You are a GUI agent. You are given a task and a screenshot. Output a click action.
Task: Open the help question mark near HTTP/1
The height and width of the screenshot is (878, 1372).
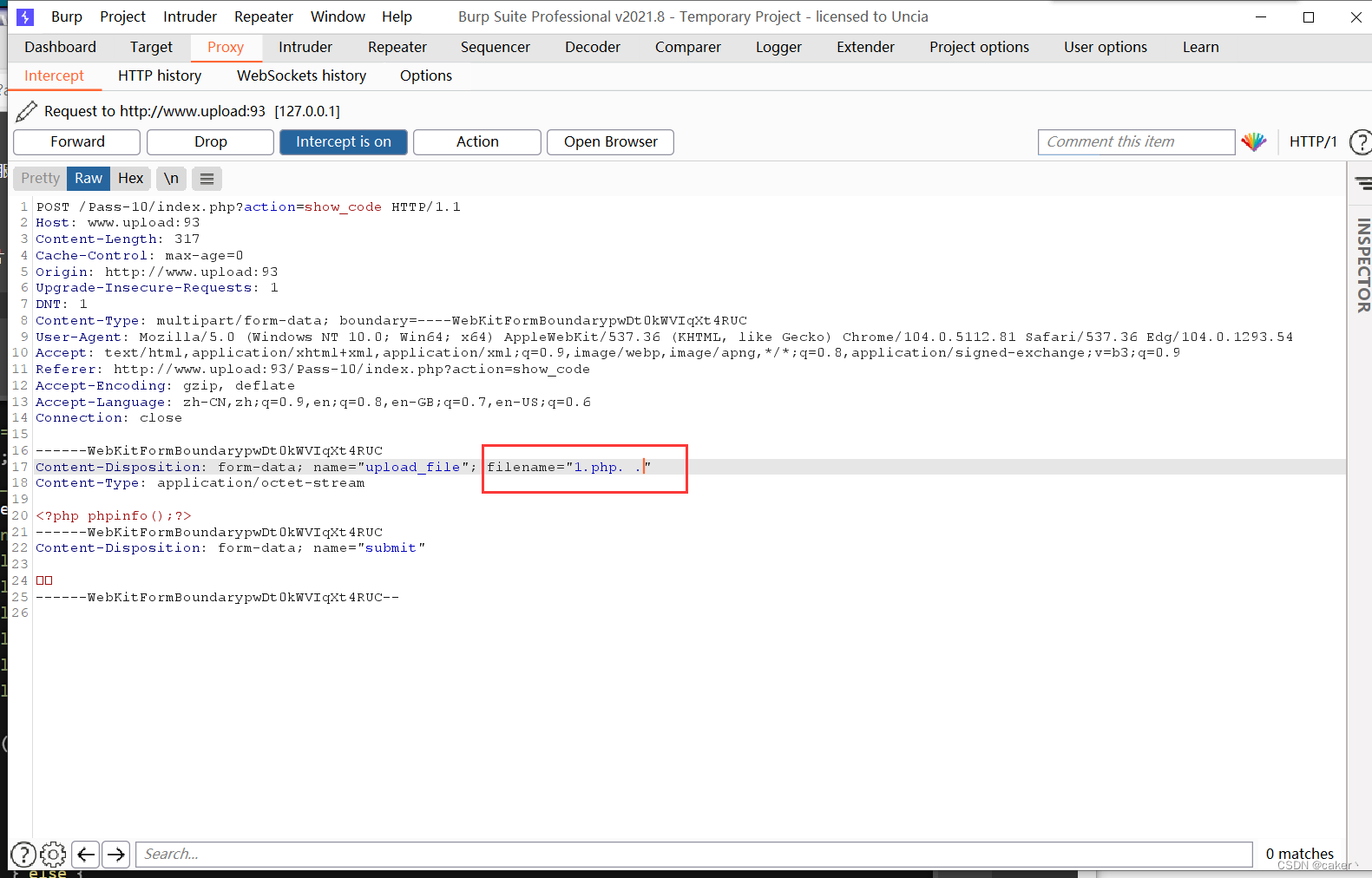(1361, 141)
